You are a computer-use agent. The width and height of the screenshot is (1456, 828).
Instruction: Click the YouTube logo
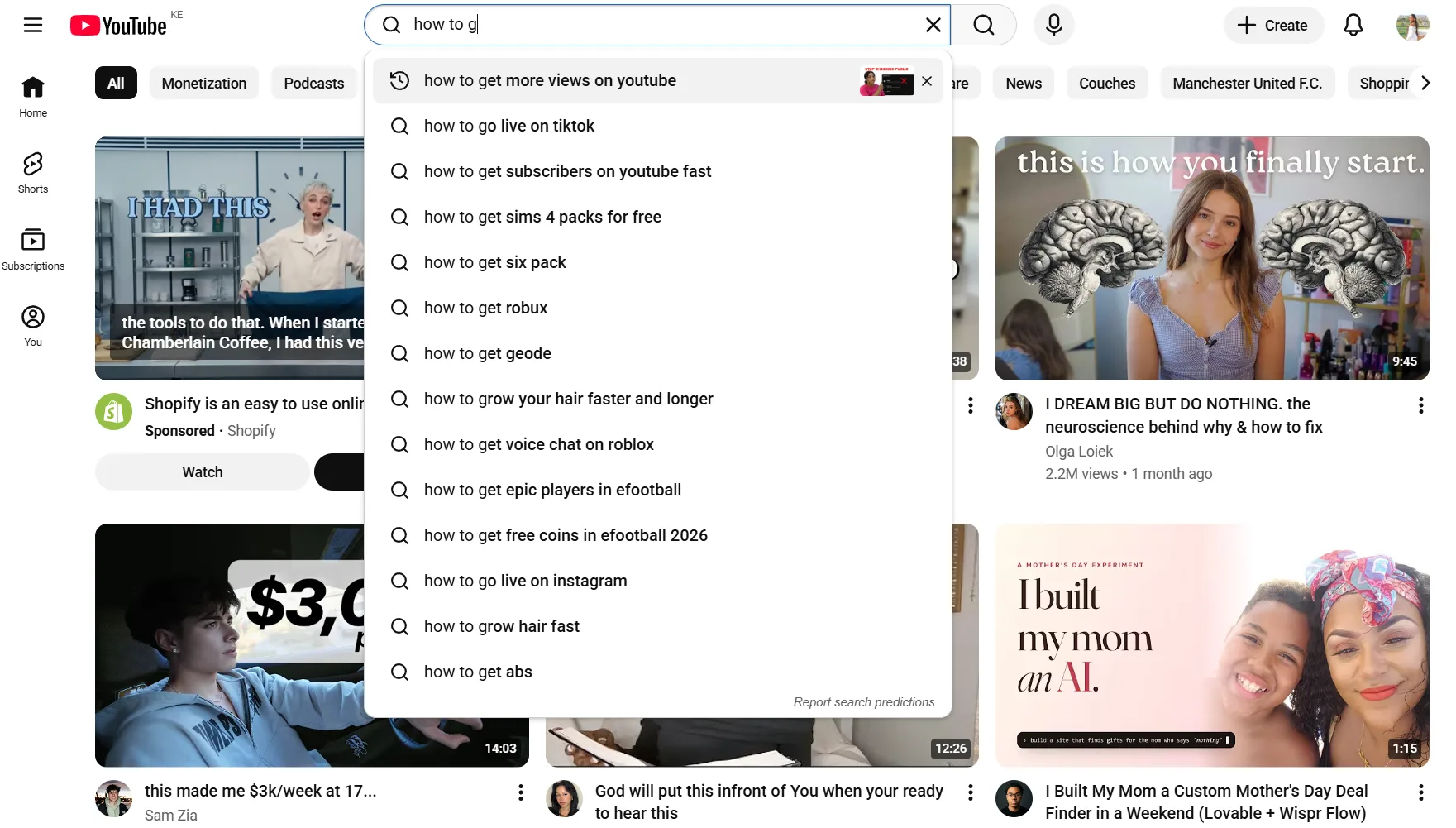click(118, 26)
